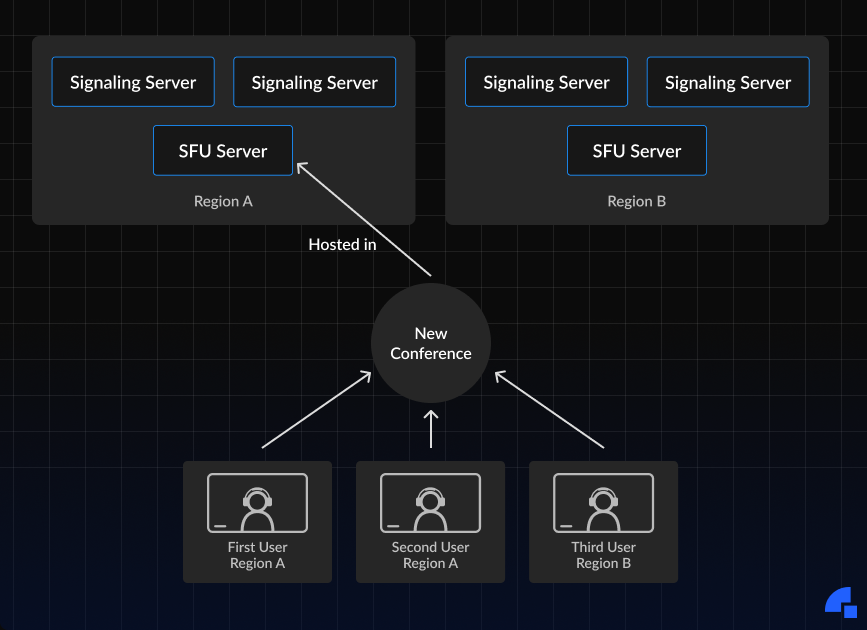Click the blue logo in the corner

(x=840, y=601)
